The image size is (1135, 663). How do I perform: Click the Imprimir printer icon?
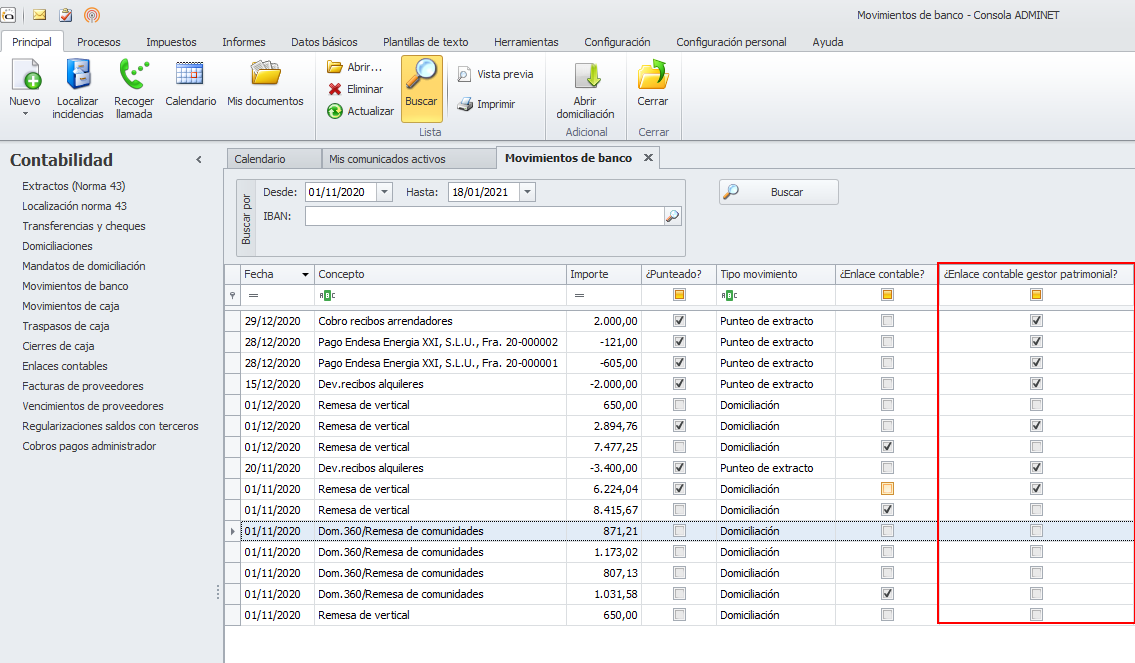pos(465,104)
